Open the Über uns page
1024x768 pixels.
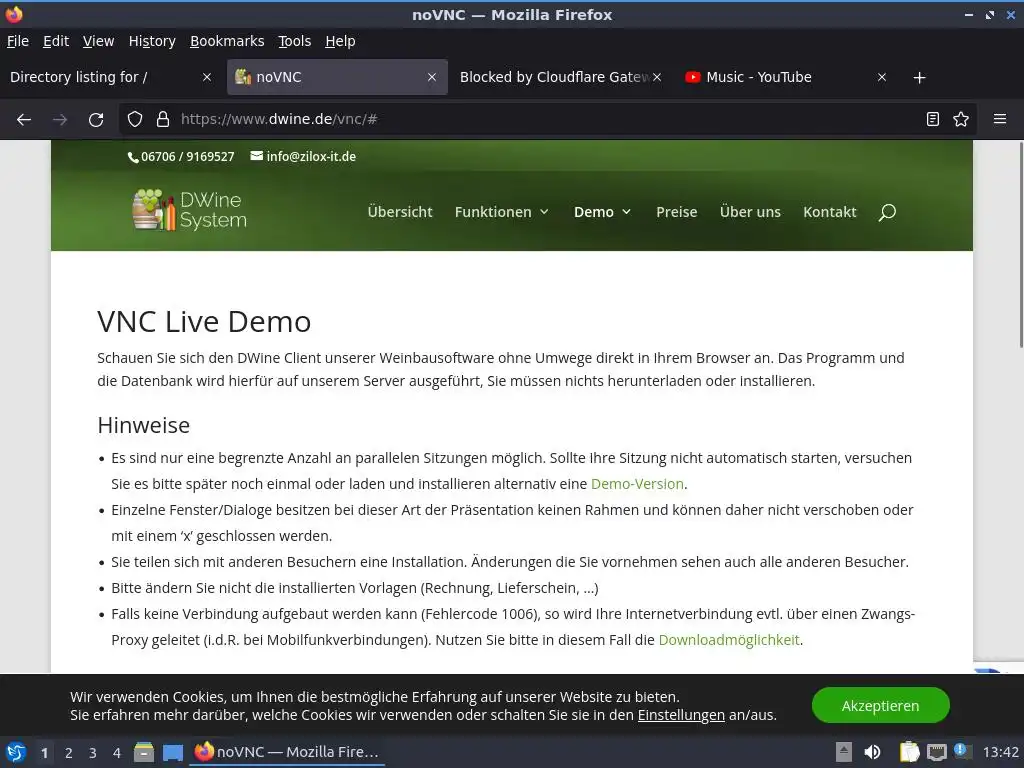pyautogui.click(x=750, y=212)
